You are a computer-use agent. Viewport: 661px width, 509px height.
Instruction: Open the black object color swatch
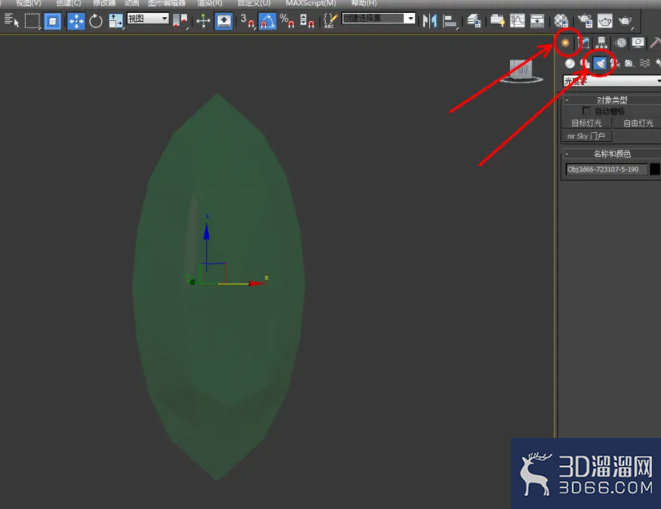(655, 169)
